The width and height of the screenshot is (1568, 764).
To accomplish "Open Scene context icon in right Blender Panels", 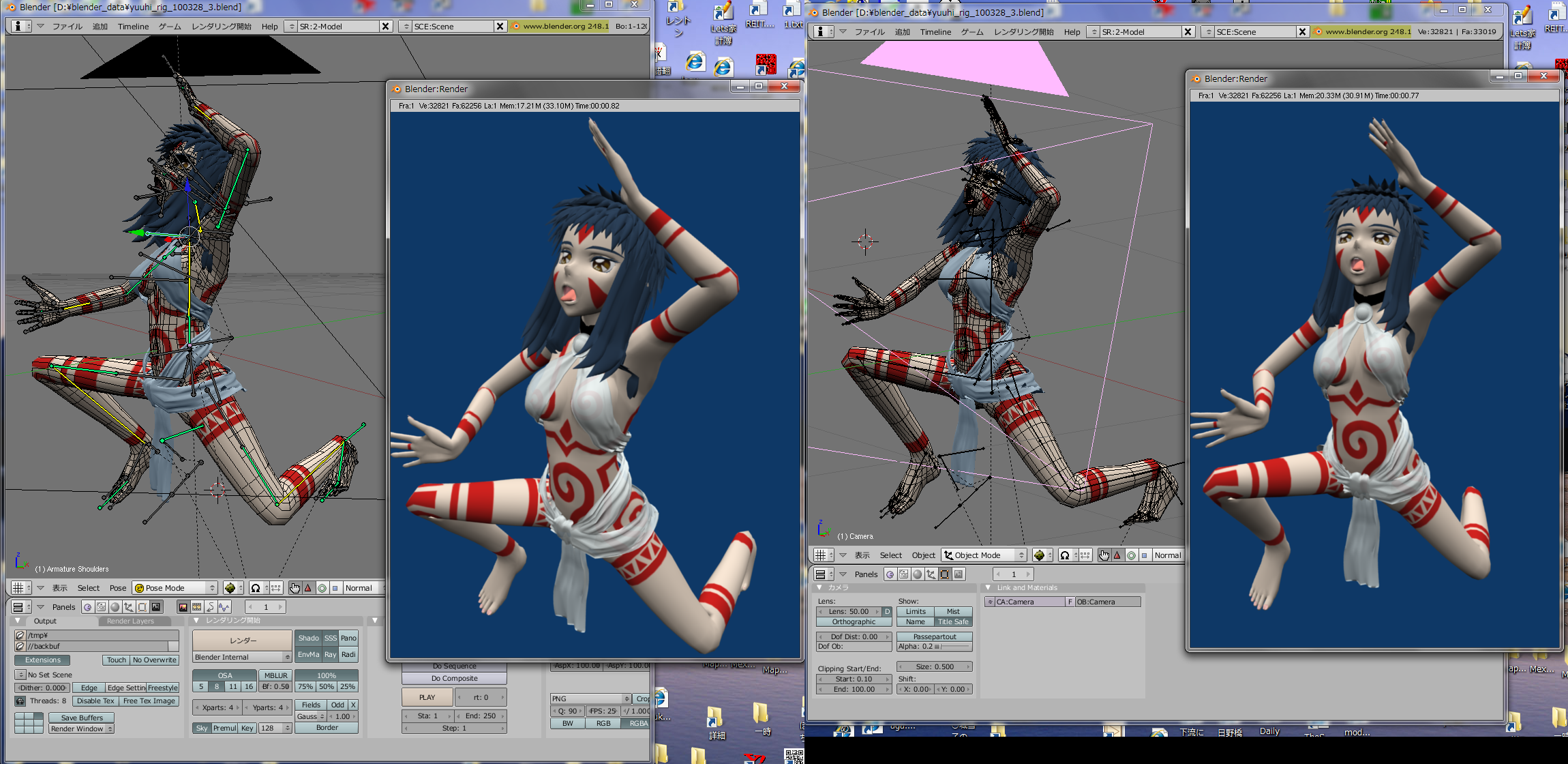I will 959,574.
